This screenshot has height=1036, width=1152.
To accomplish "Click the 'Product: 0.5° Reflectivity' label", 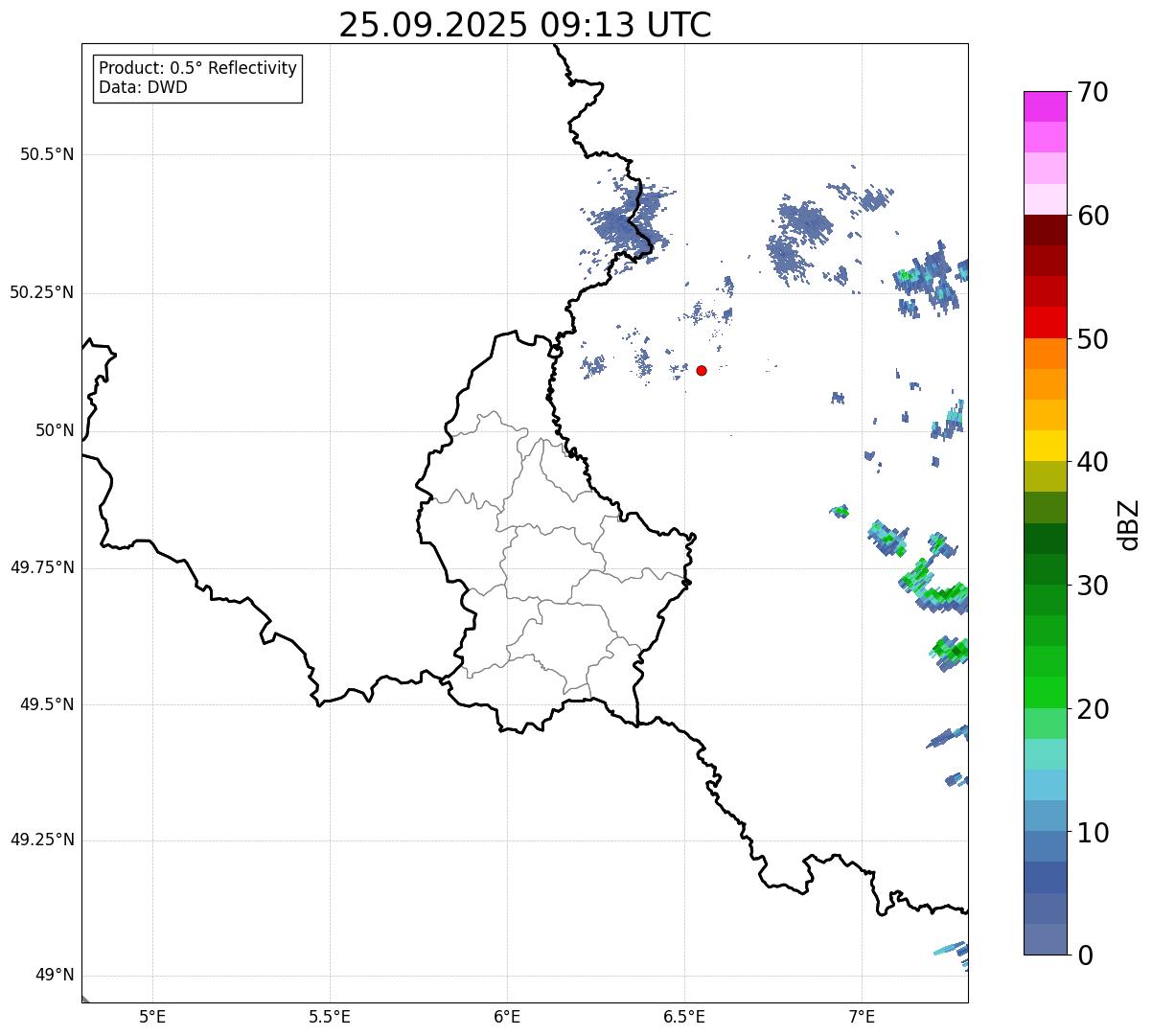I will pyautogui.click(x=198, y=68).
